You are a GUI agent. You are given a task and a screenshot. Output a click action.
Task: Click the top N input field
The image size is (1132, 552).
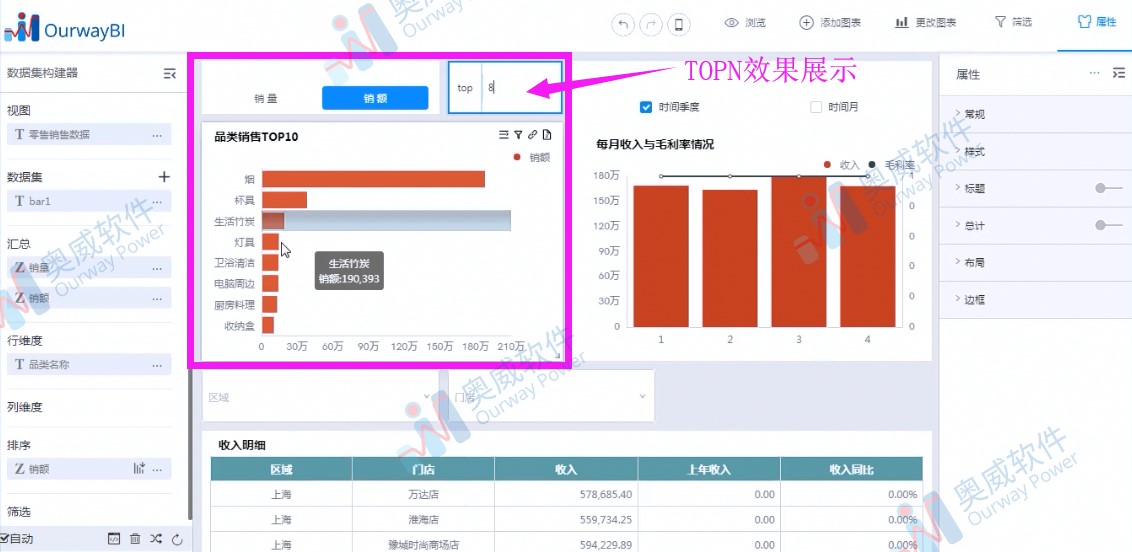point(521,87)
